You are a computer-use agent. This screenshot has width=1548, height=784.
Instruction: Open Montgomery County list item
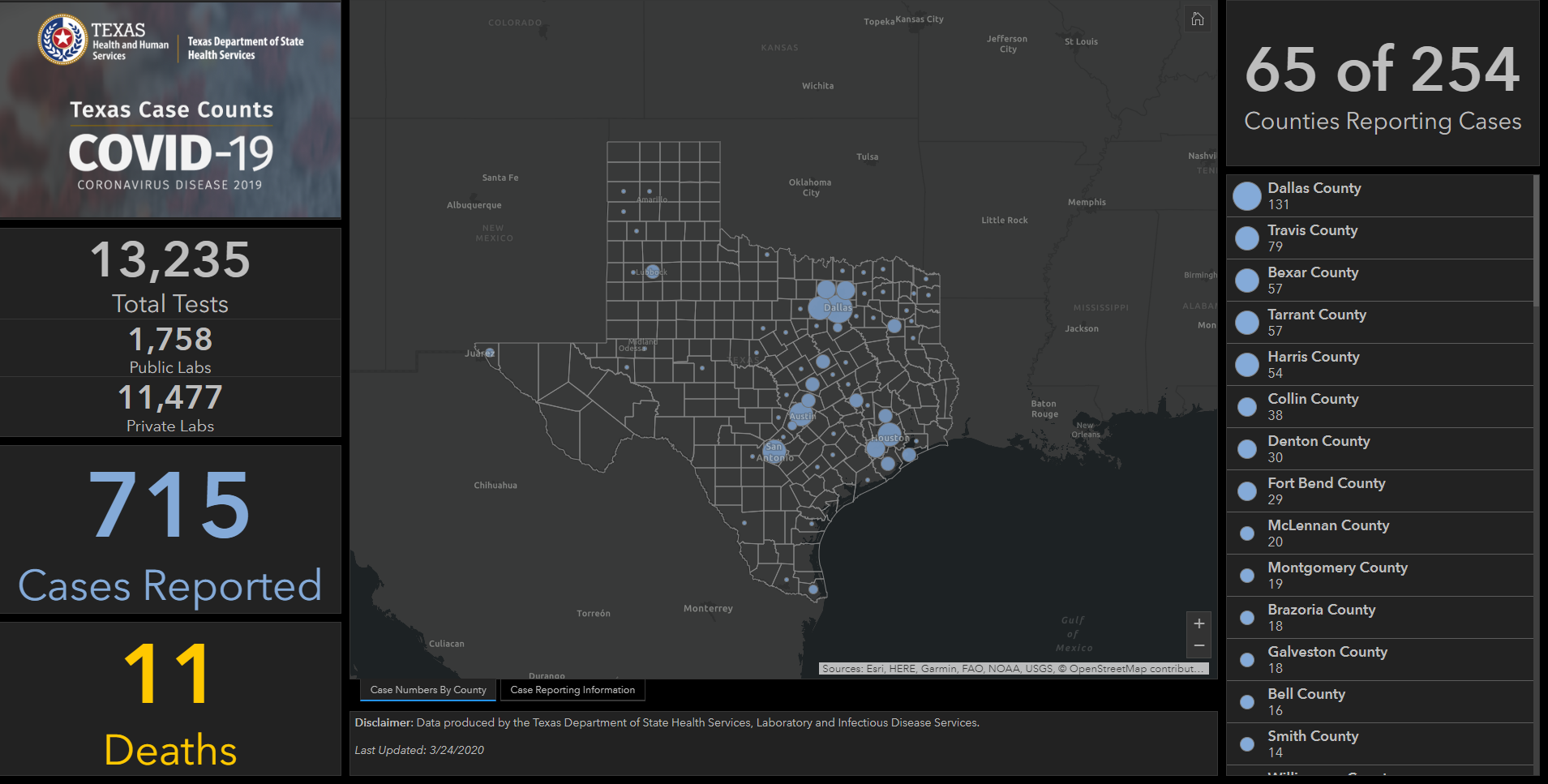point(1336,576)
